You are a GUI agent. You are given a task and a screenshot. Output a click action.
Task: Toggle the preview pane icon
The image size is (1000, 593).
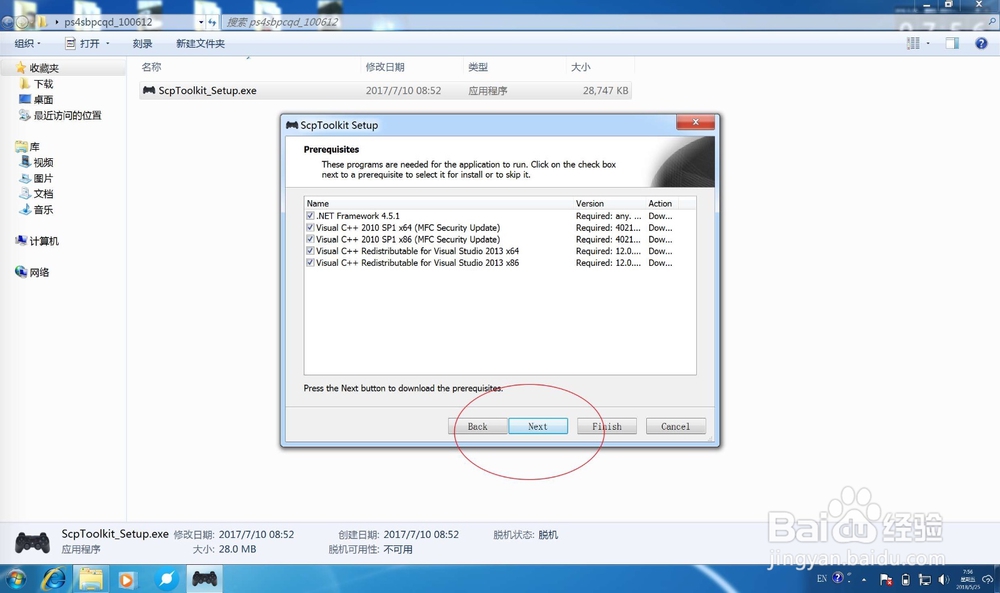tap(952, 43)
